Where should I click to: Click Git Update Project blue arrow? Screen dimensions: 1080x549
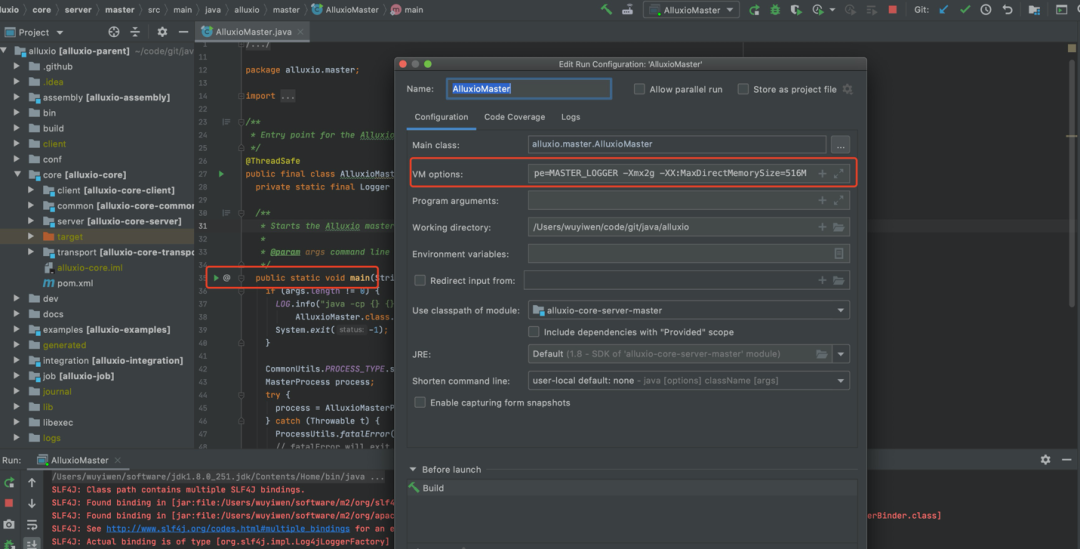944,10
